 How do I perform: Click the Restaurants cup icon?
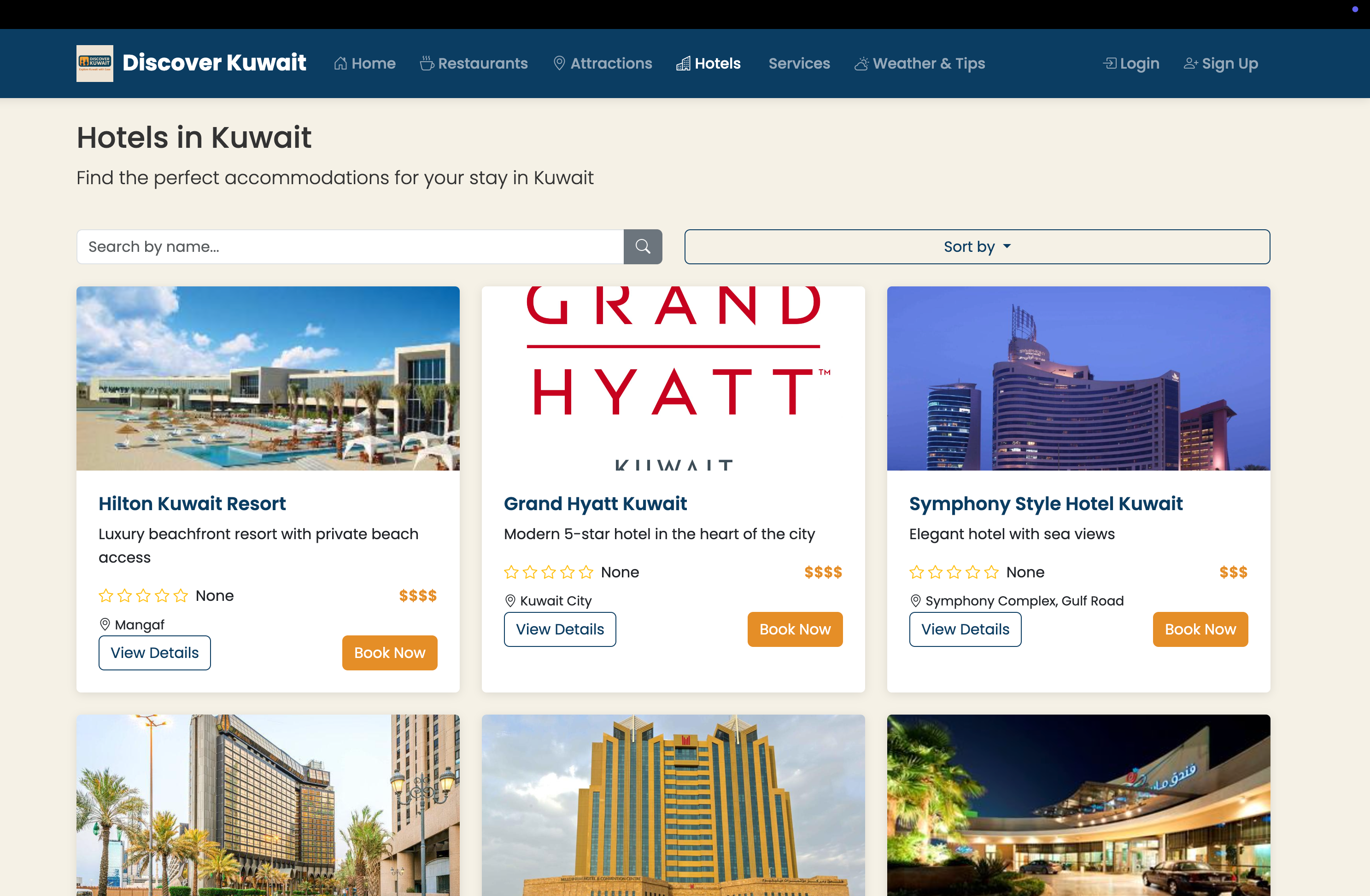427,63
